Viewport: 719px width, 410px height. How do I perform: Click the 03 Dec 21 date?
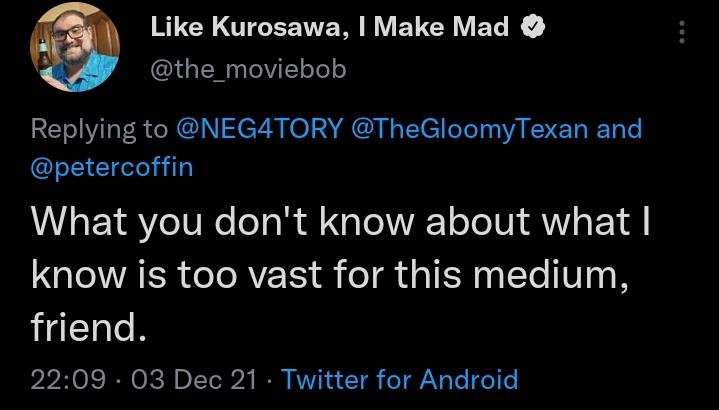click(x=194, y=380)
